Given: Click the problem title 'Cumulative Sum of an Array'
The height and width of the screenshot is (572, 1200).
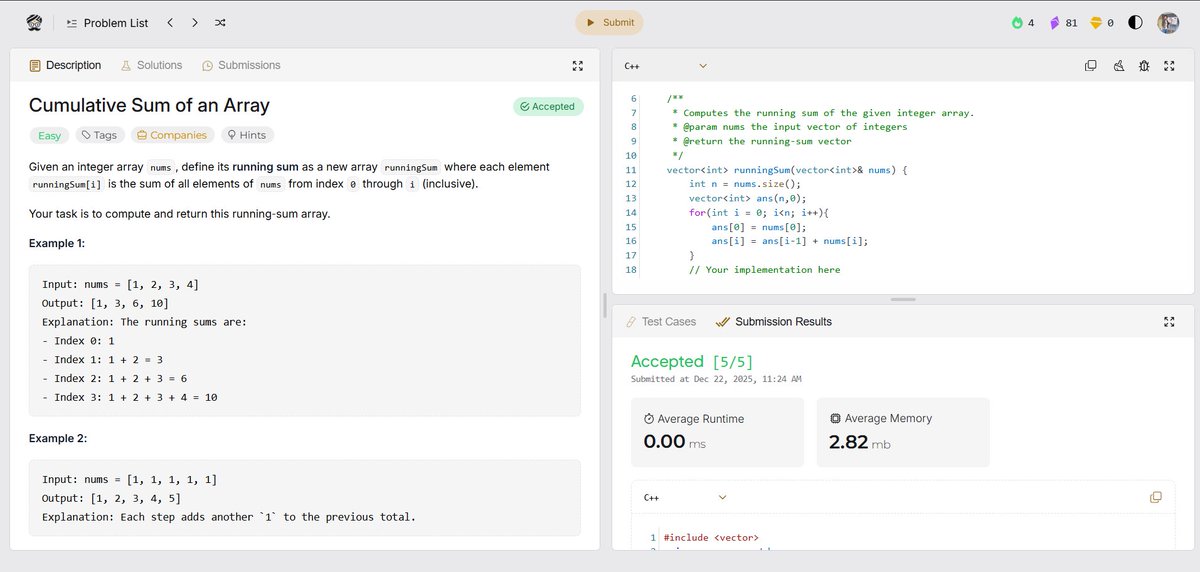Looking at the screenshot, I should (x=149, y=105).
